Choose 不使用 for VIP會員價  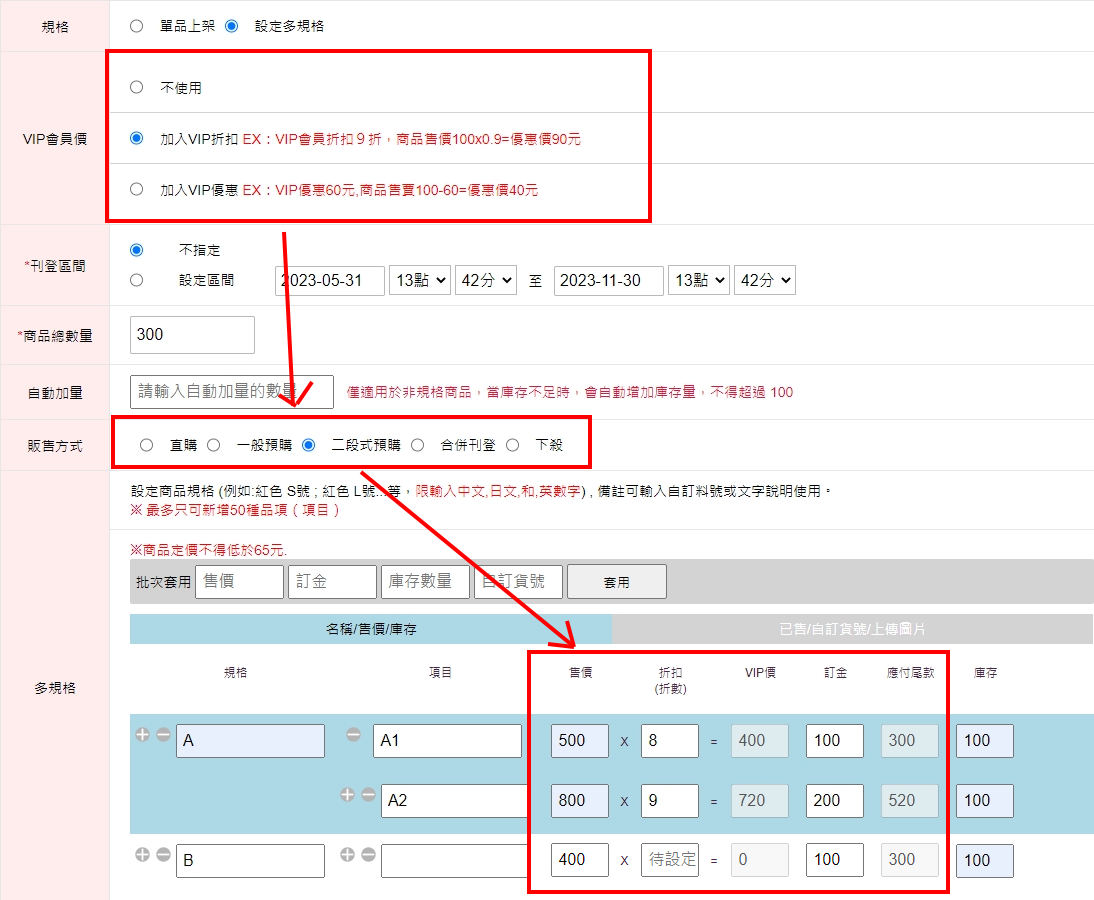(137, 88)
